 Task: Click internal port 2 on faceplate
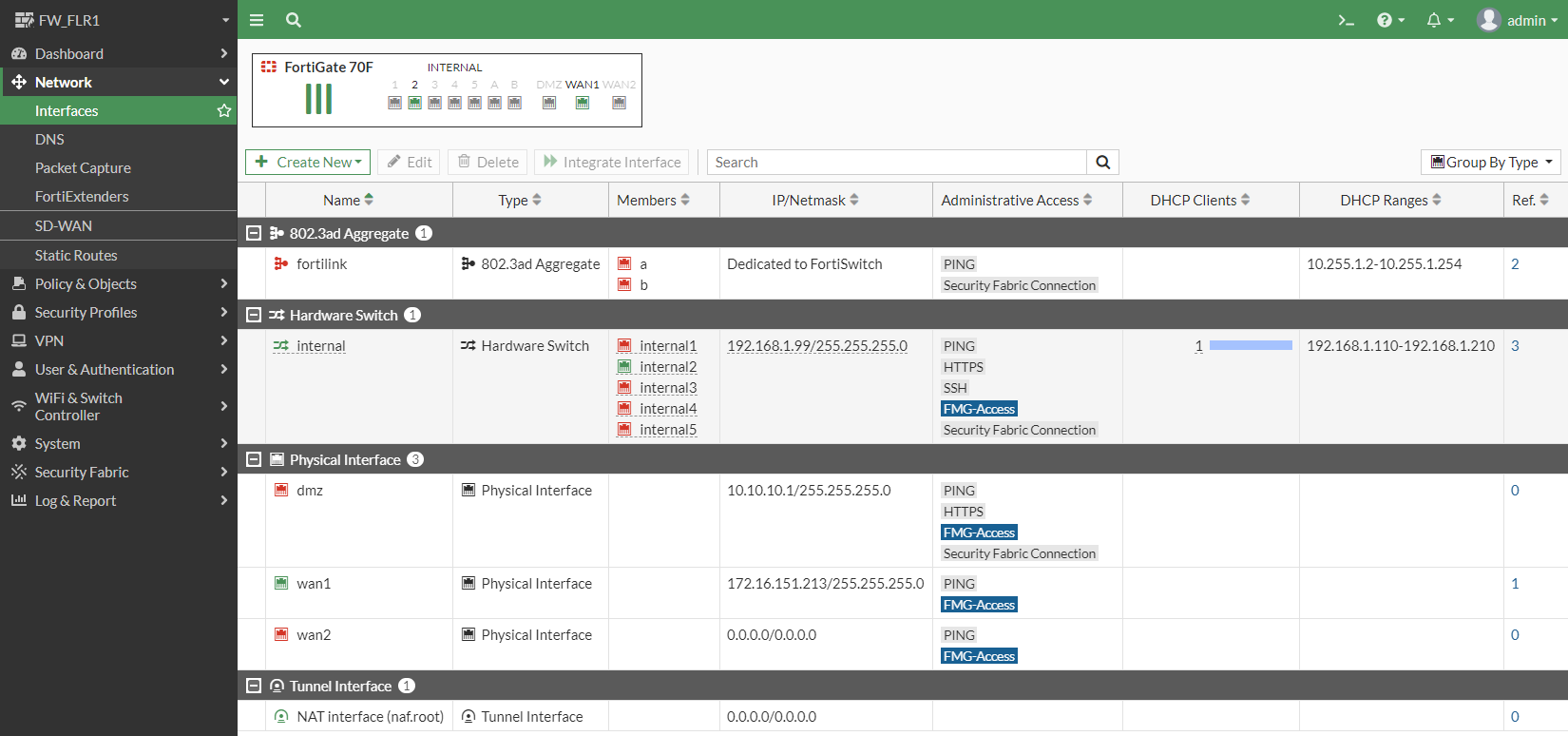tap(414, 103)
